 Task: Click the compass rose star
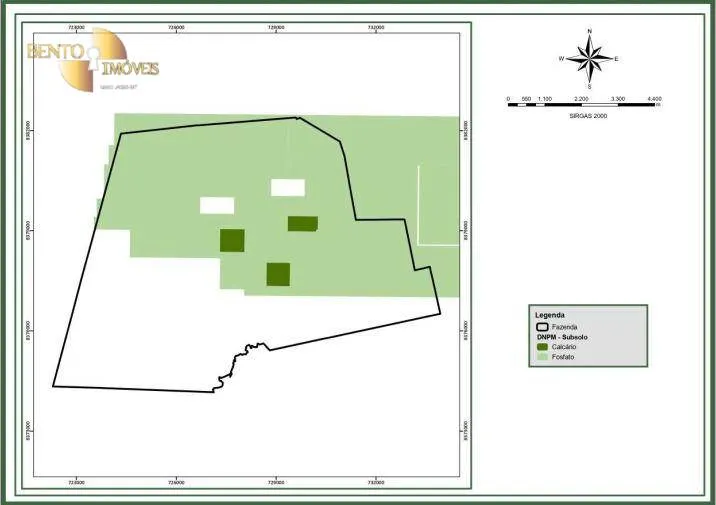pos(589,59)
